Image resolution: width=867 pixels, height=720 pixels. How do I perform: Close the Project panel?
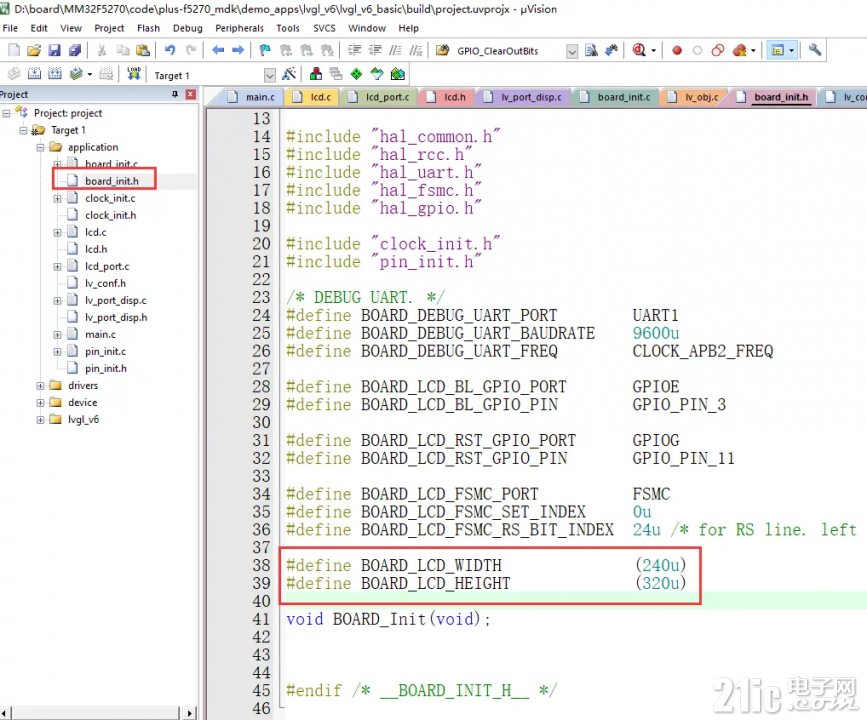point(191,95)
